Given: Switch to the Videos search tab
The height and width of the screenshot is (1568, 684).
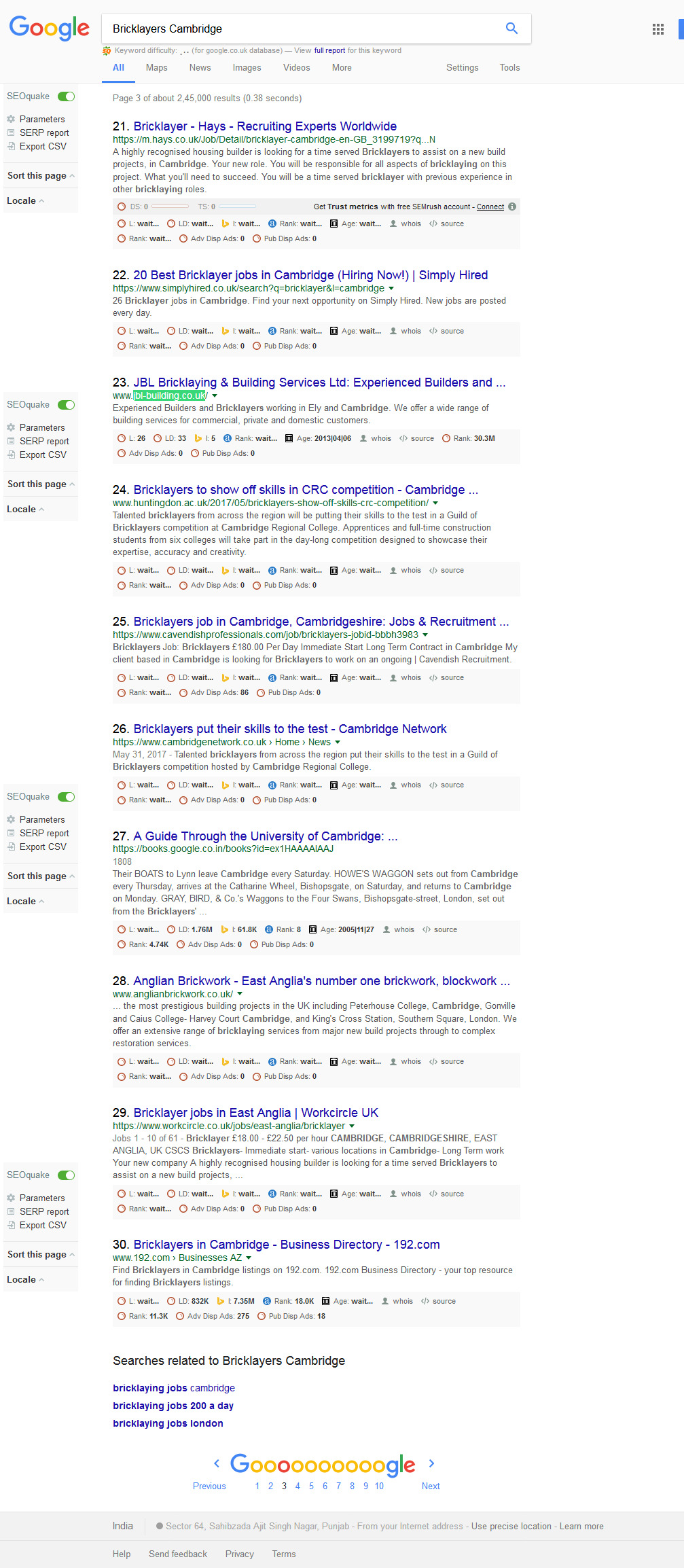Looking at the screenshot, I should 296,68.
